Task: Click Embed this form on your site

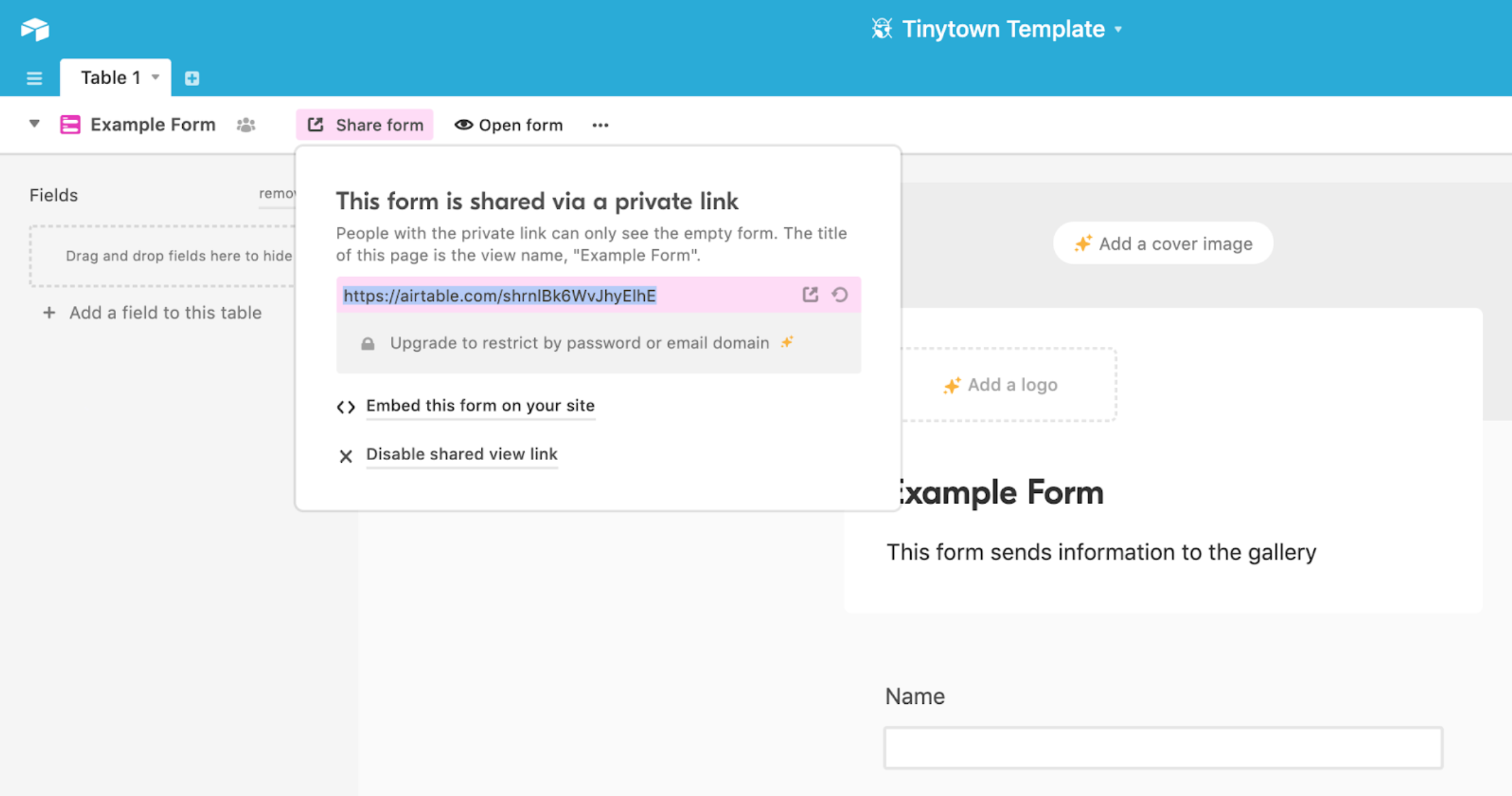Action: click(480, 406)
